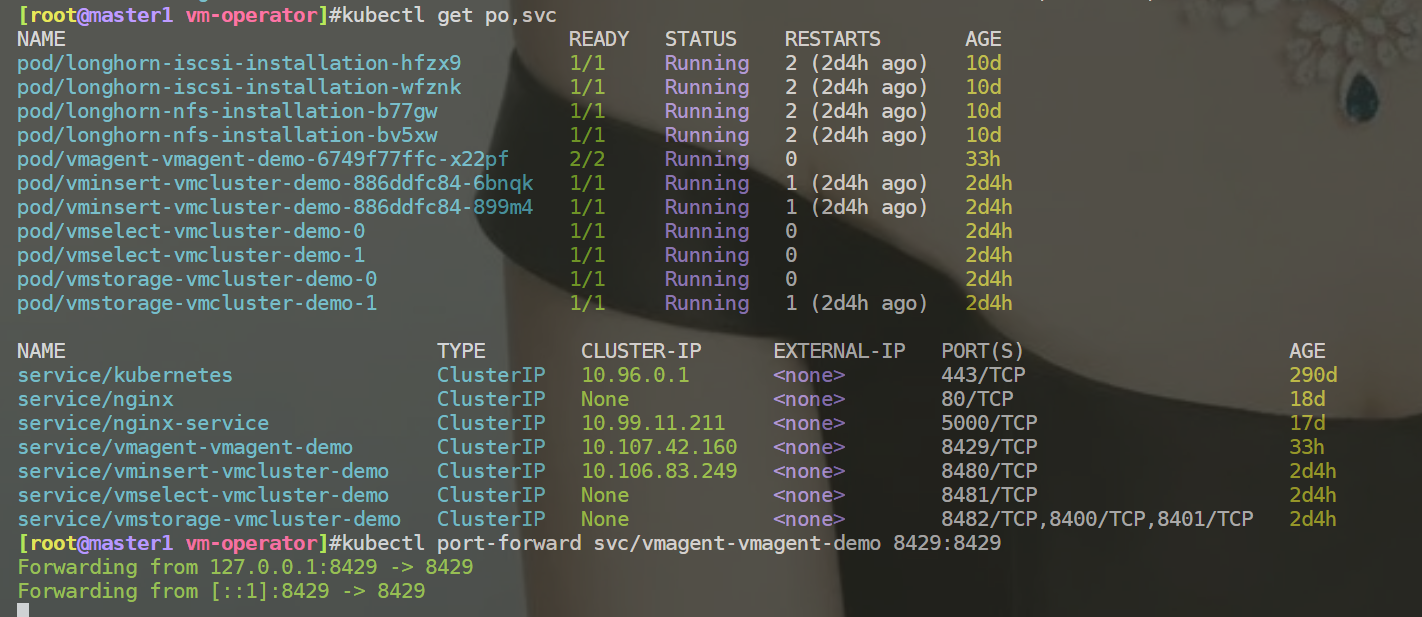Click the "service/vmagent-vmagent-demo" service name
This screenshot has width=1422, height=617.
pos(185,447)
